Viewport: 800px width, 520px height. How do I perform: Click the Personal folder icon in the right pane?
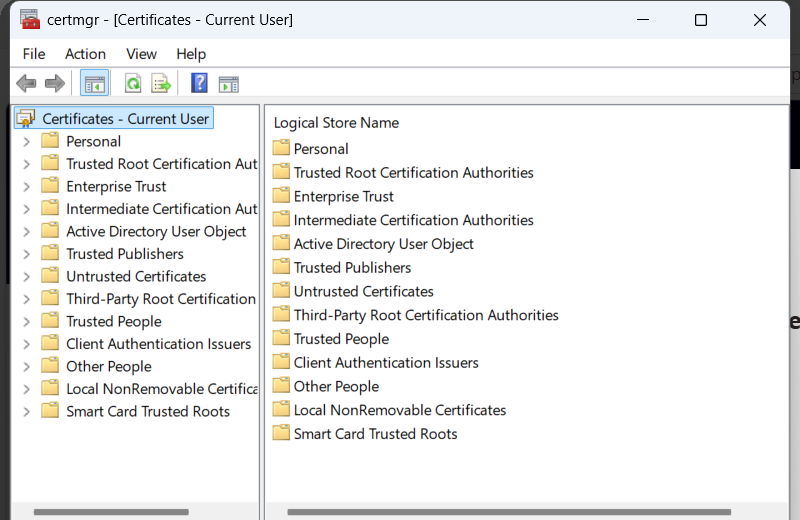pyautogui.click(x=281, y=148)
